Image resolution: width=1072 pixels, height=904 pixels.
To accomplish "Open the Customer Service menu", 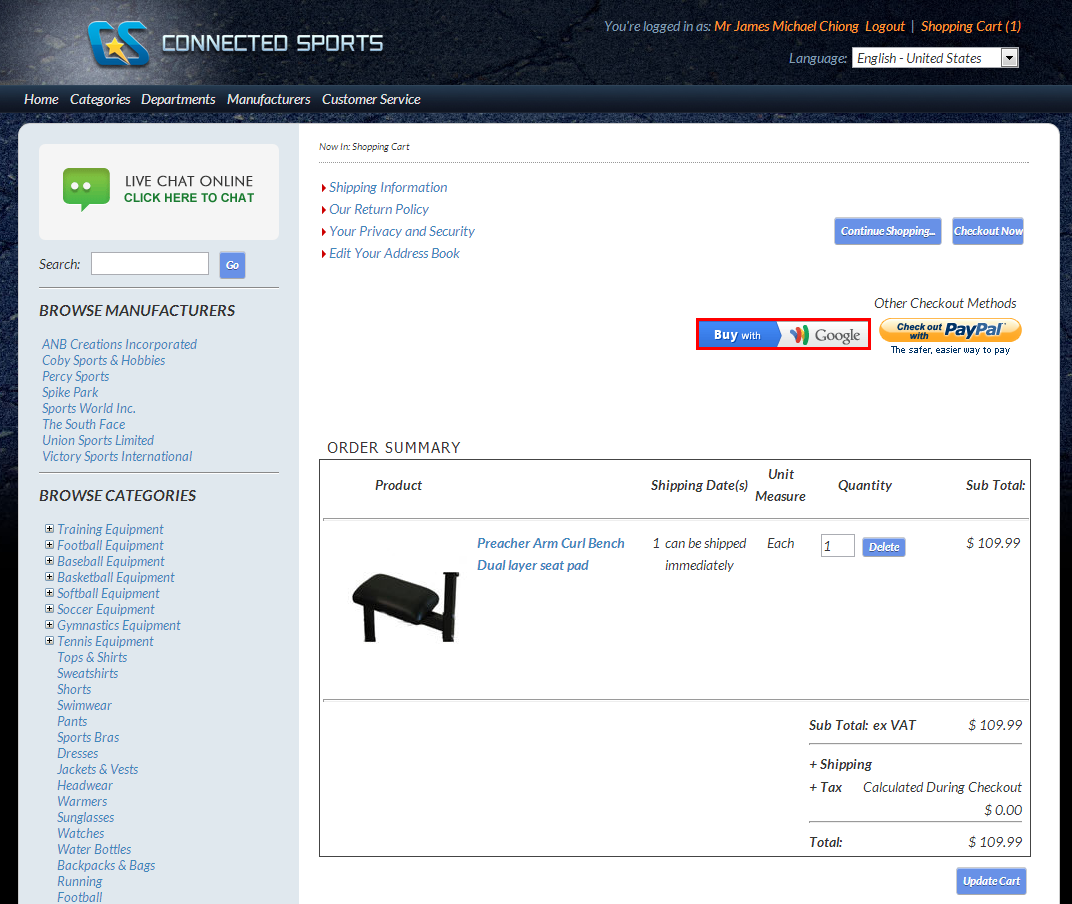I will 371,99.
